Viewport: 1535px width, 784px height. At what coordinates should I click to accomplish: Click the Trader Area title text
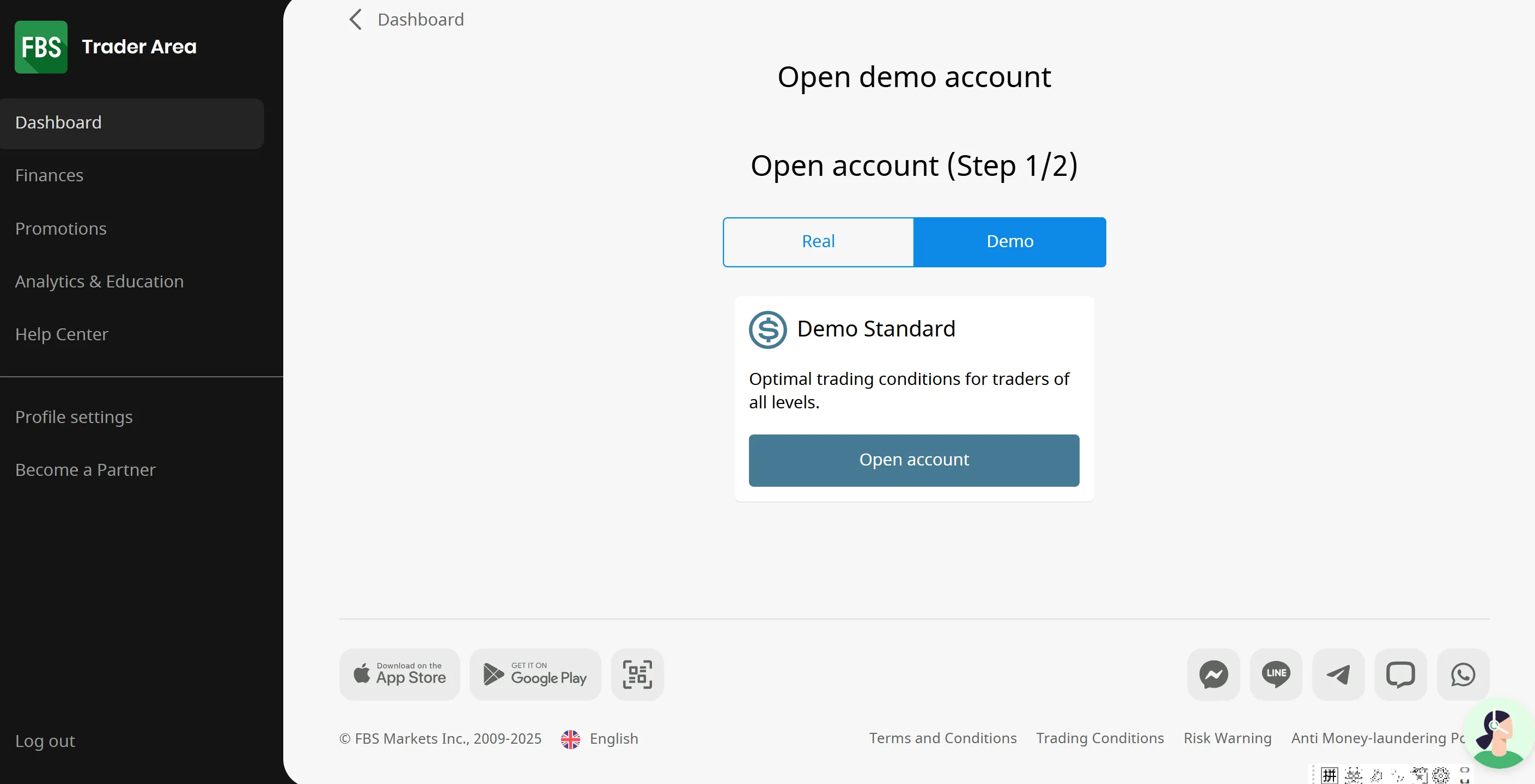coord(139,46)
